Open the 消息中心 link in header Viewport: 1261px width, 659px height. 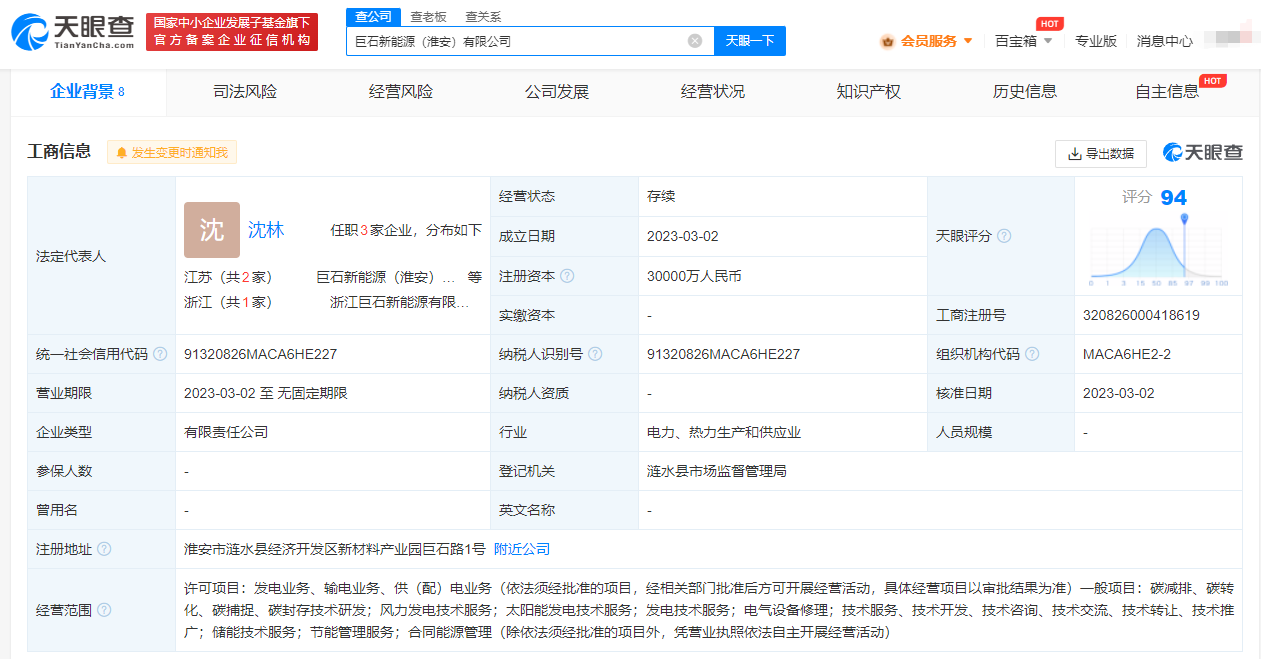[1165, 41]
